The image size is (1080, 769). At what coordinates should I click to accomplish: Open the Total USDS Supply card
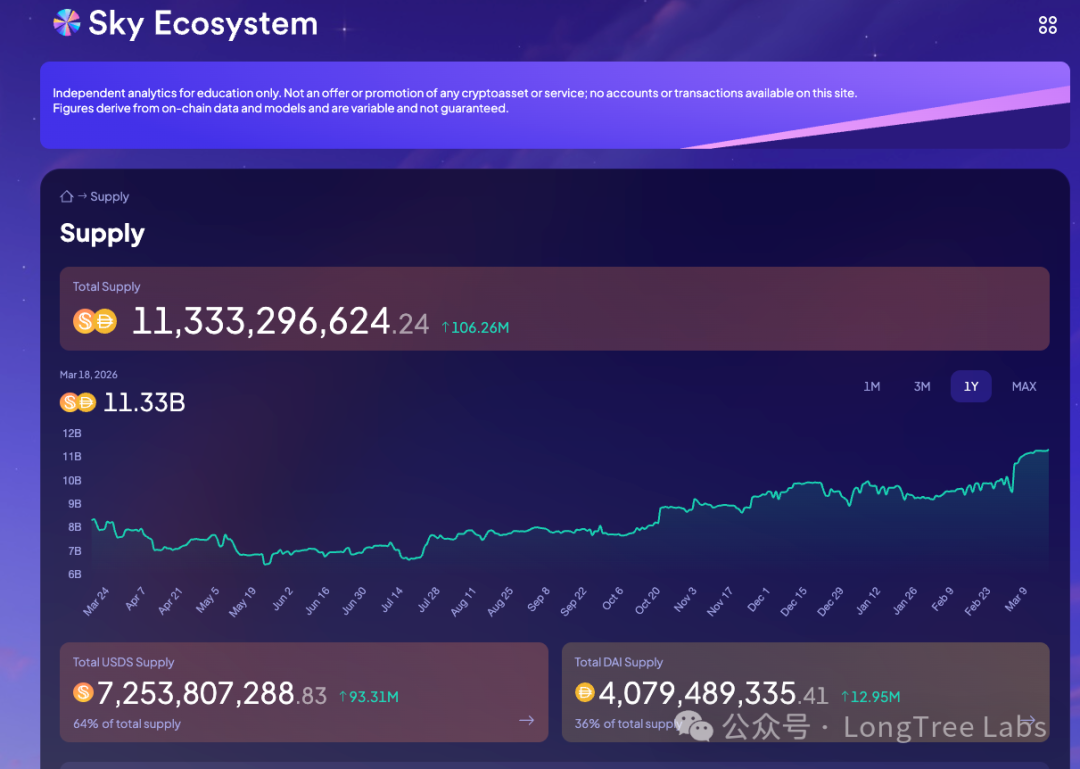point(304,693)
